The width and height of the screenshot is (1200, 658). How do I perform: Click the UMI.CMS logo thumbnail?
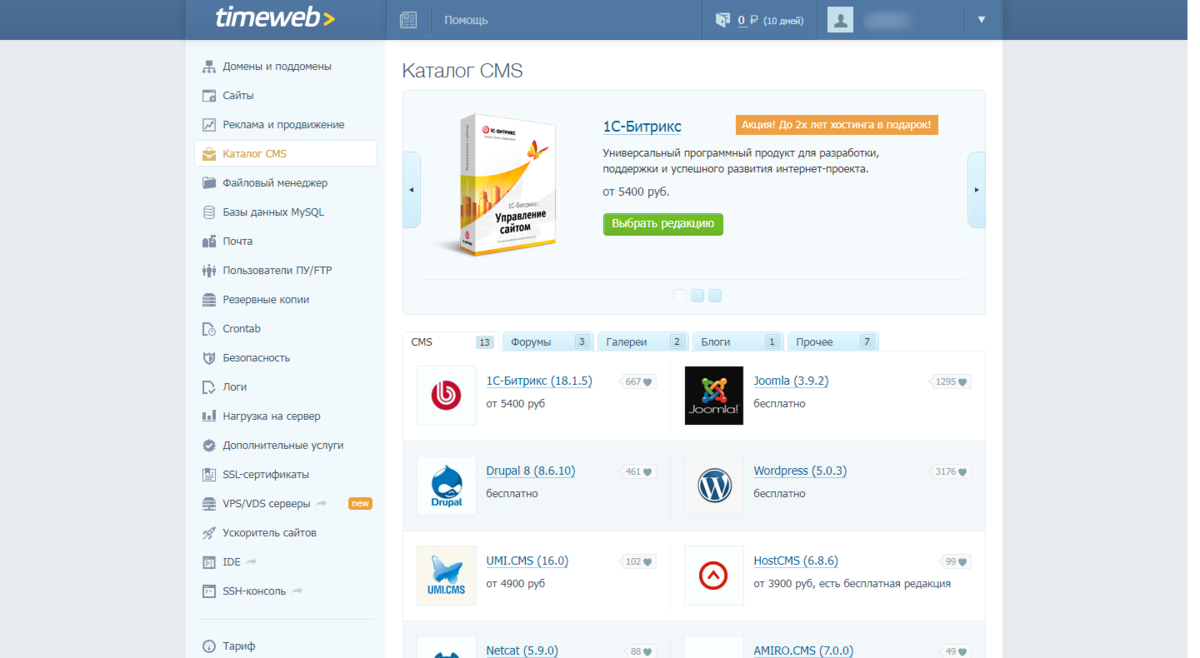tap(446, 576)
